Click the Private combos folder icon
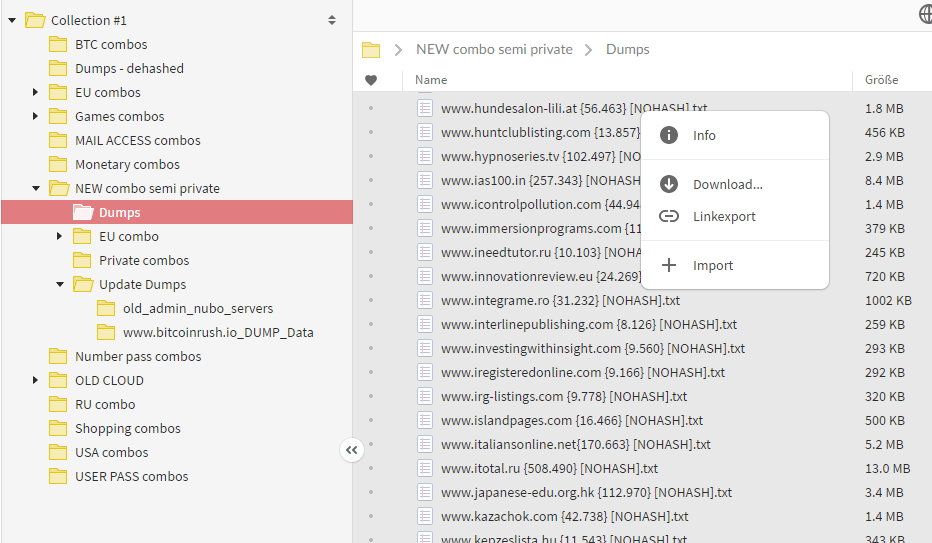Viewport: 932px width, 543px height. click(82, 260)
